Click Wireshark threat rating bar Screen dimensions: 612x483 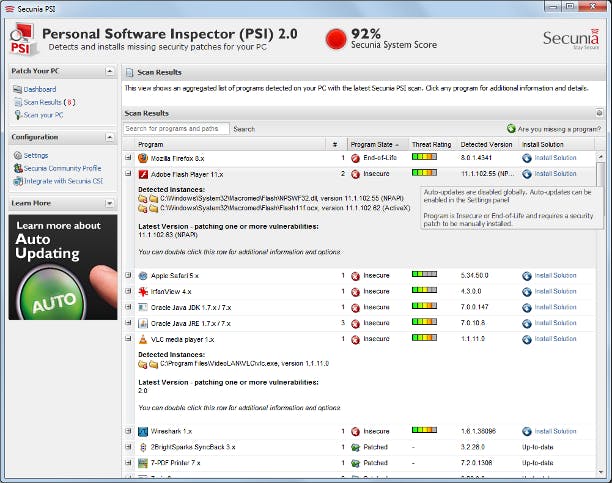click(x=424, y=430)
